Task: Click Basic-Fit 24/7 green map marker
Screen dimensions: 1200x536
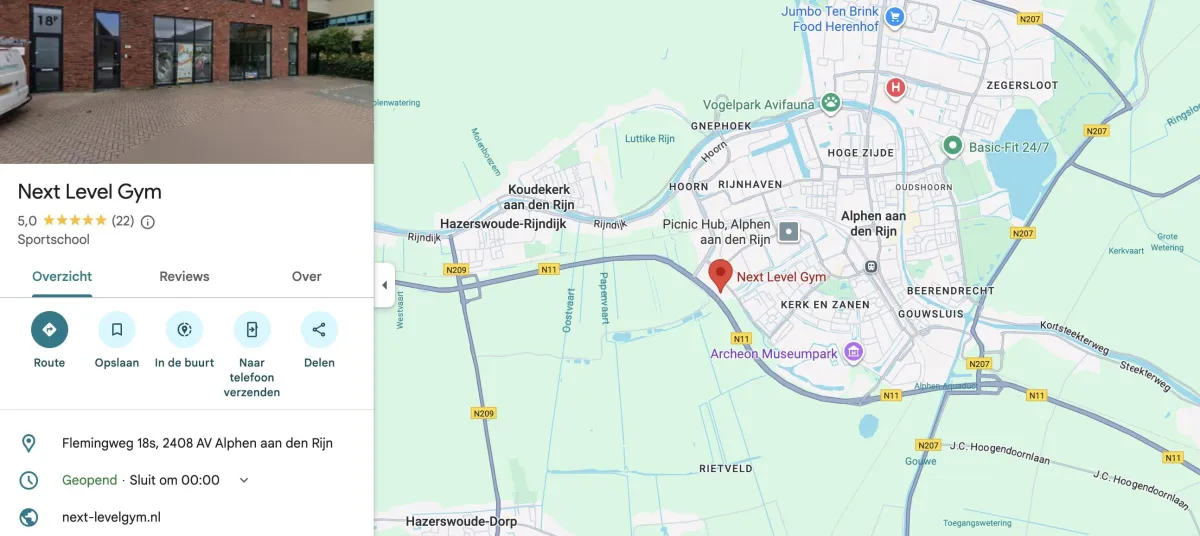Action: click(953, 147)
